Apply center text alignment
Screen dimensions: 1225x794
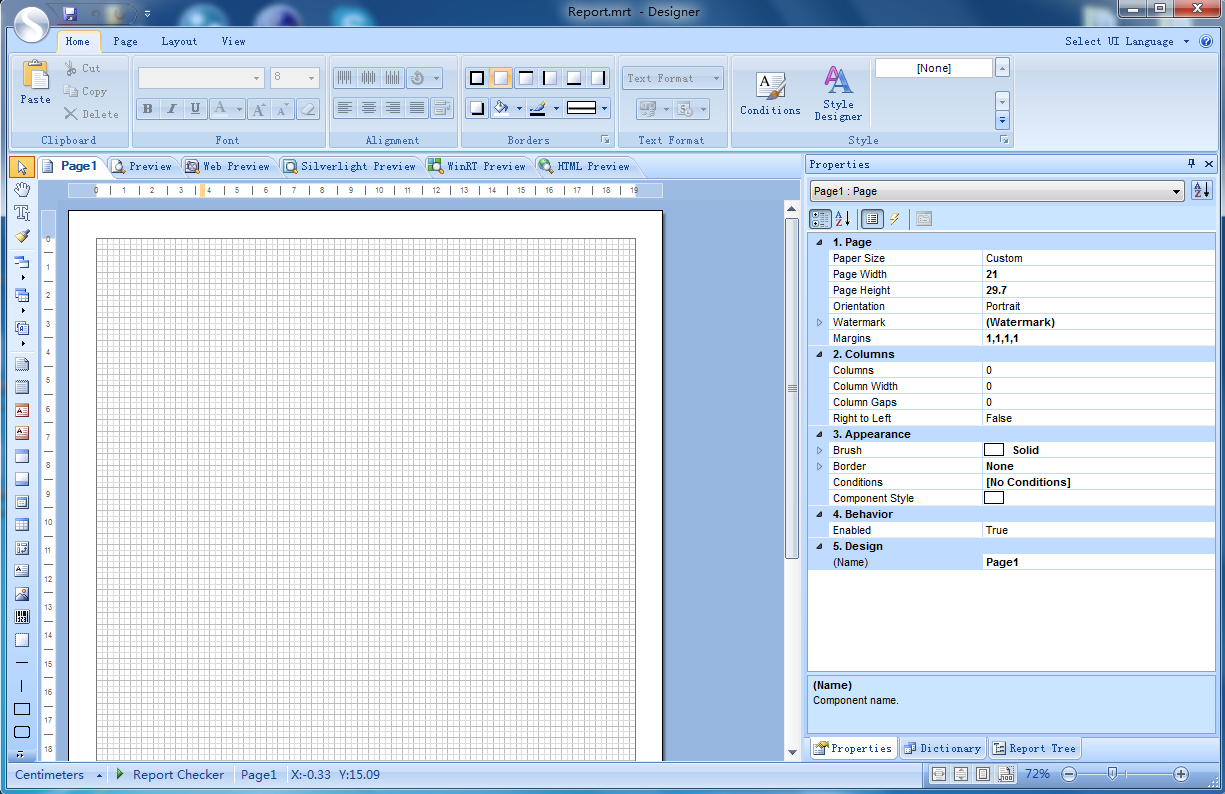click(x=369, y=108)
